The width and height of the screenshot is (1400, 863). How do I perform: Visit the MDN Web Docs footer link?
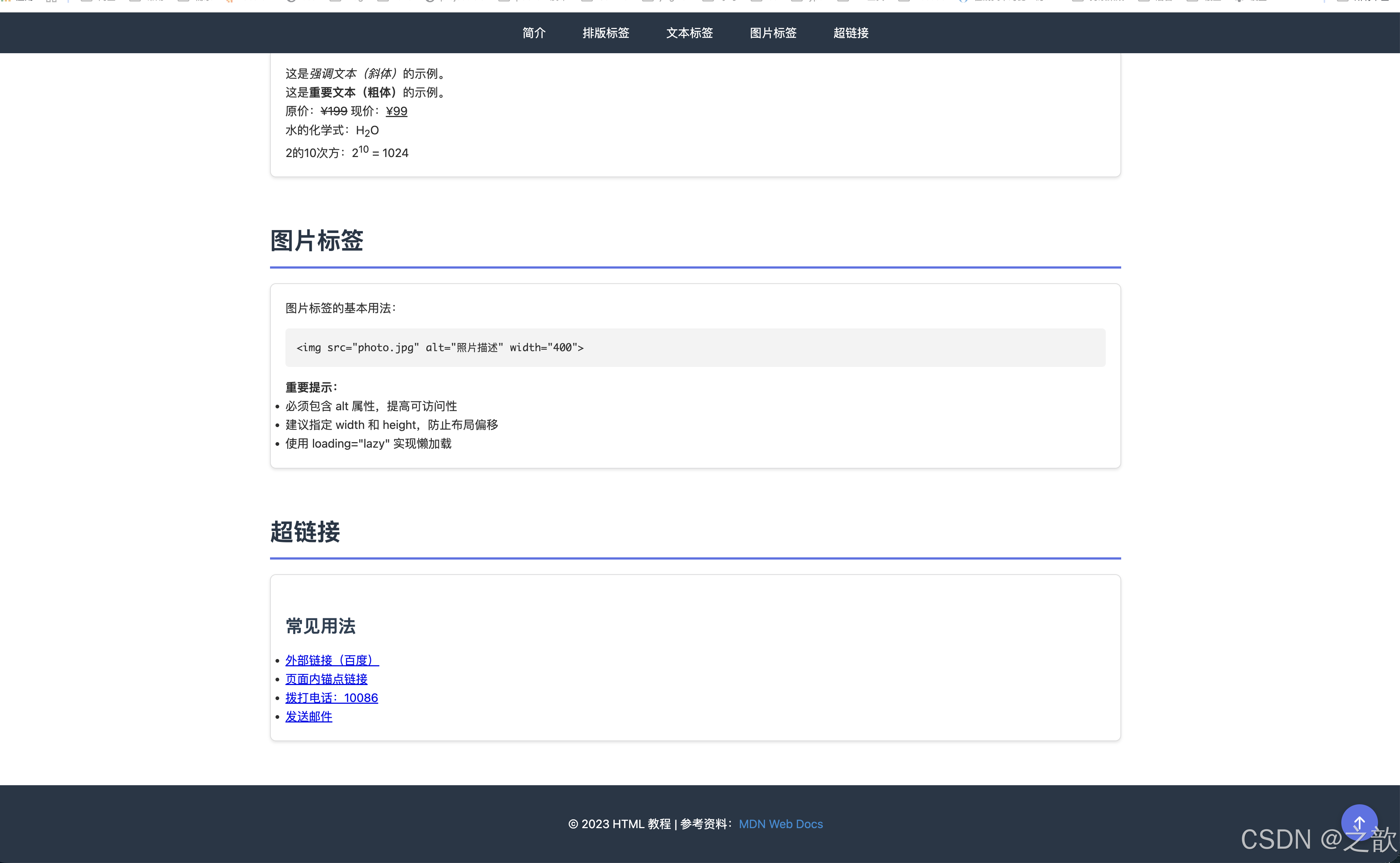(780, 824)
